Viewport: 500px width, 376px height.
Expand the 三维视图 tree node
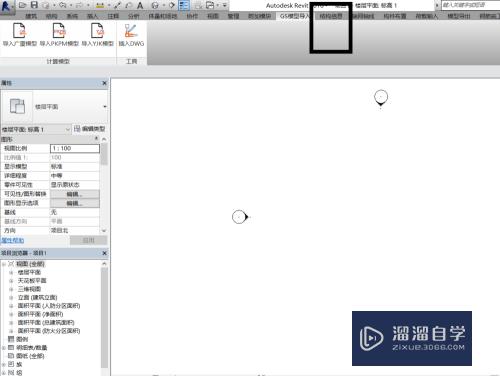[x=11, y=289]
